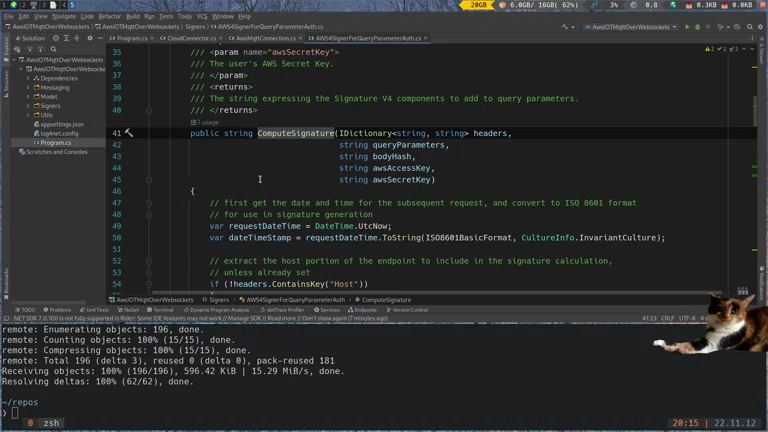This screenshot has height=432, width=768.
Task: Open the Navigate menu
Action: click(x=64, y=16)
